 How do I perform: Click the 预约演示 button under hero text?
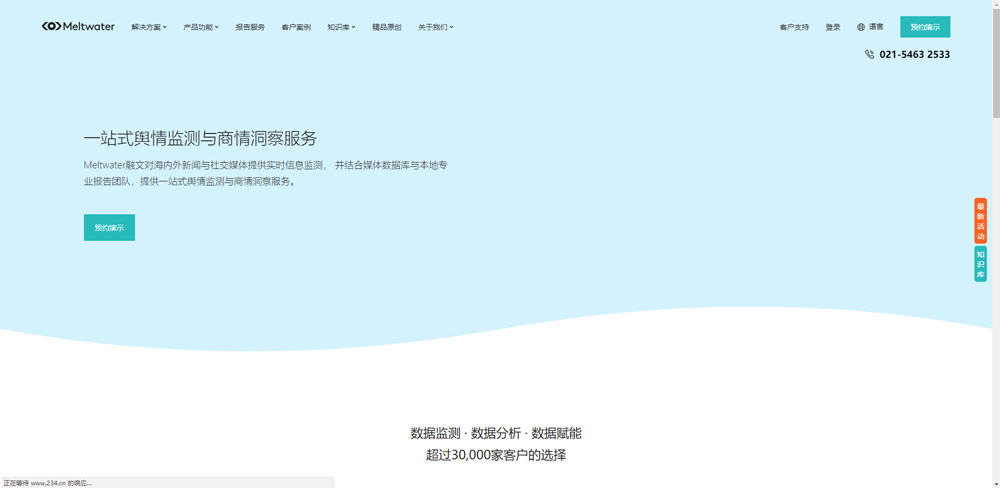coord(109,228)
